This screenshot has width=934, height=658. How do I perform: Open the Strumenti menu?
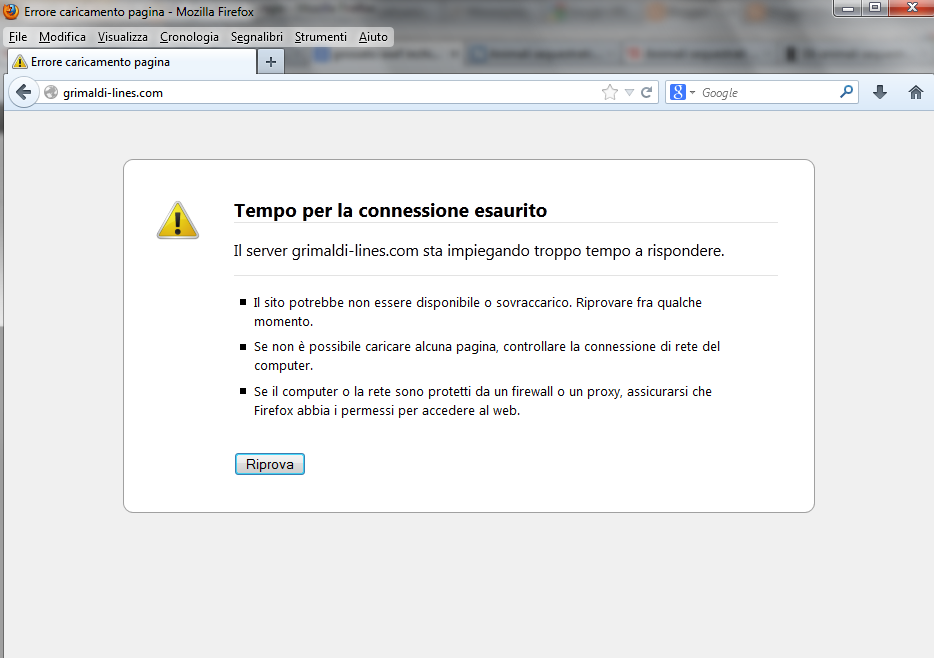click(x=320, y=37)
